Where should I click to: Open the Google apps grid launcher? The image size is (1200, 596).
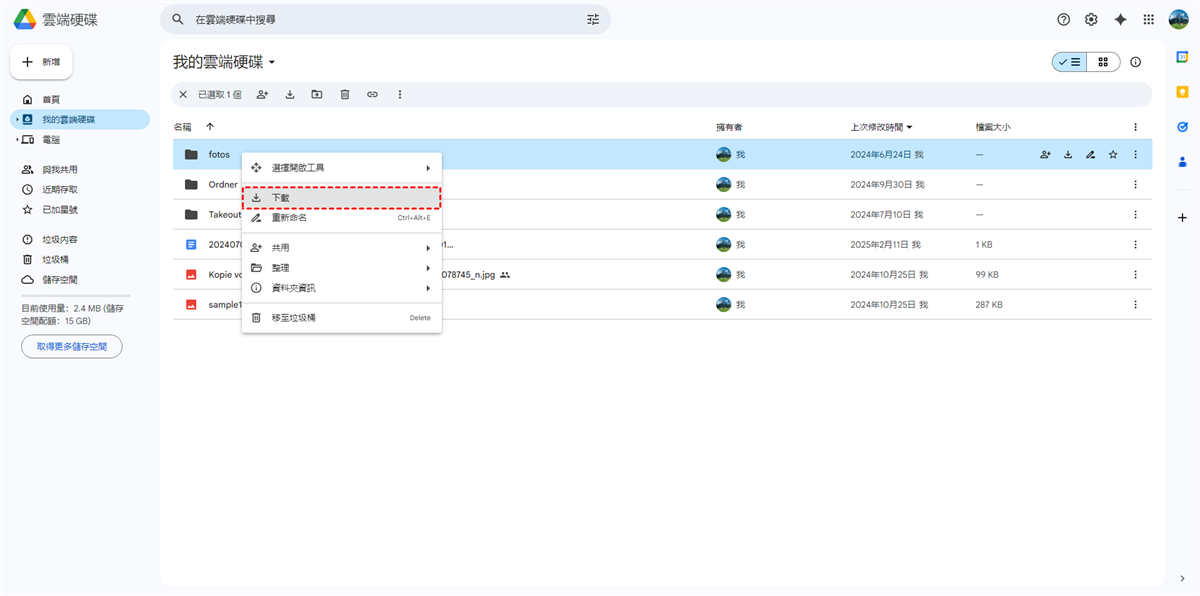click(x=1148, y=19)
